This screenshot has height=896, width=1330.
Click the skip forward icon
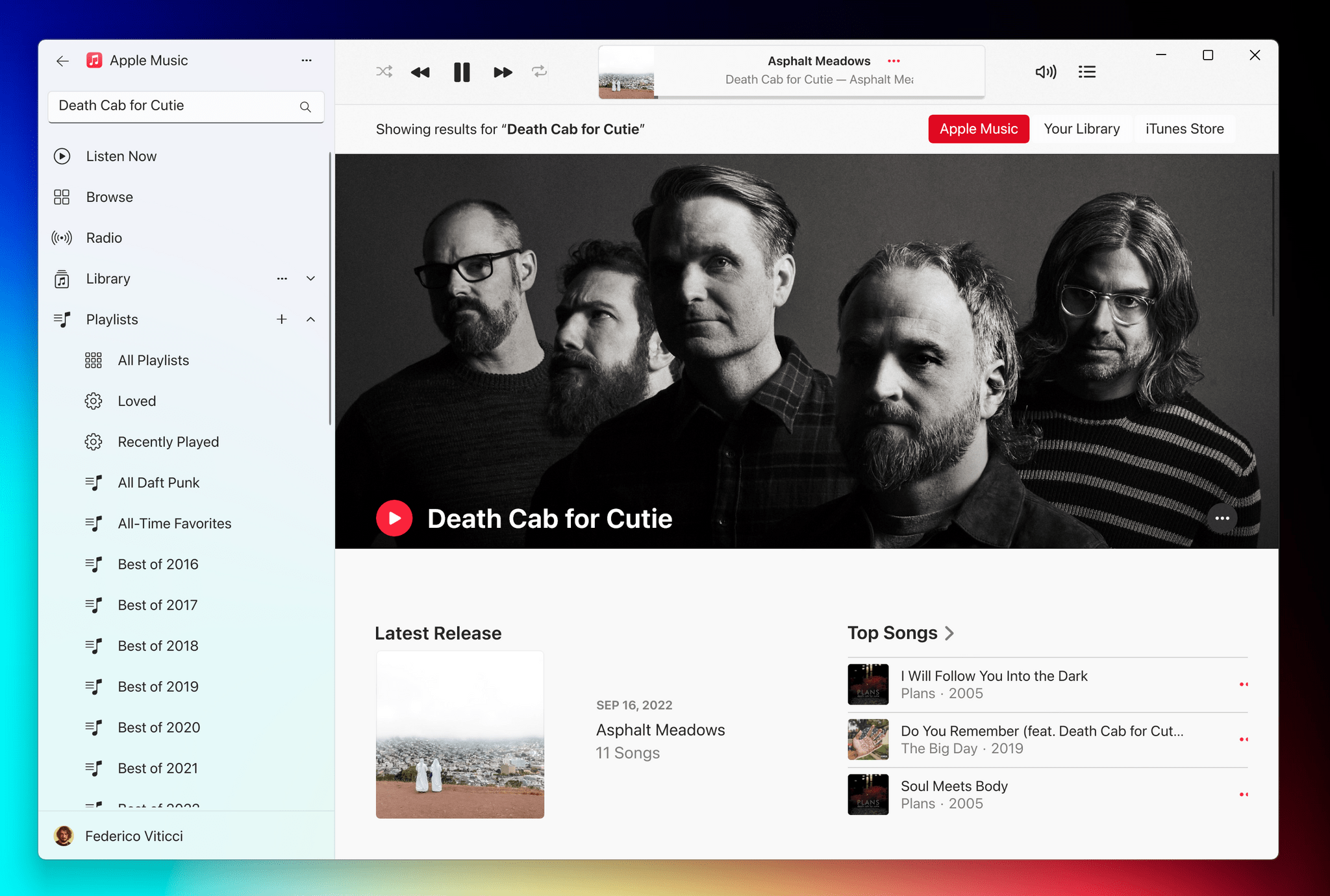501,71
